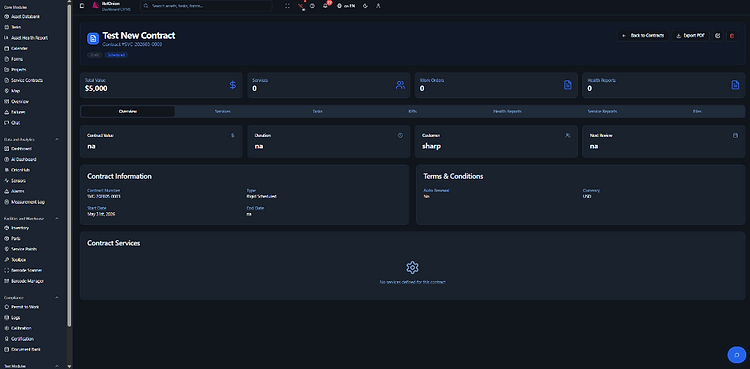Switch to the Health Reports tab

click(507, 112)
